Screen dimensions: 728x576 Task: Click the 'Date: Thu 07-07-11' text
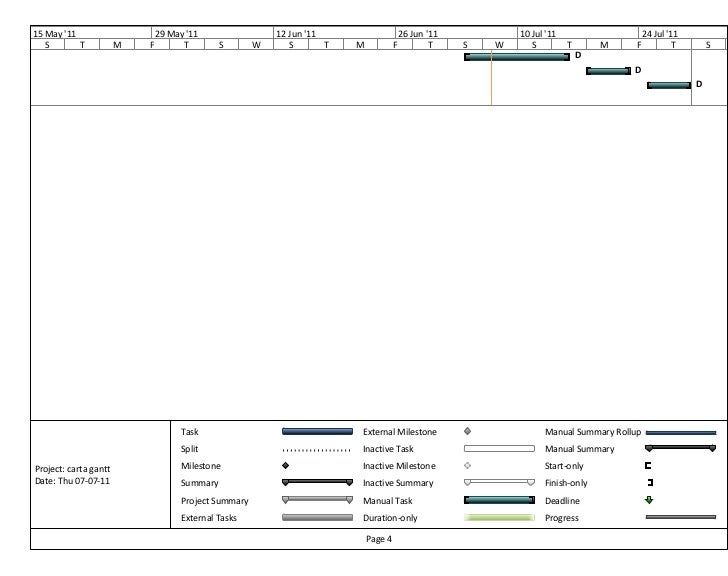72,481
